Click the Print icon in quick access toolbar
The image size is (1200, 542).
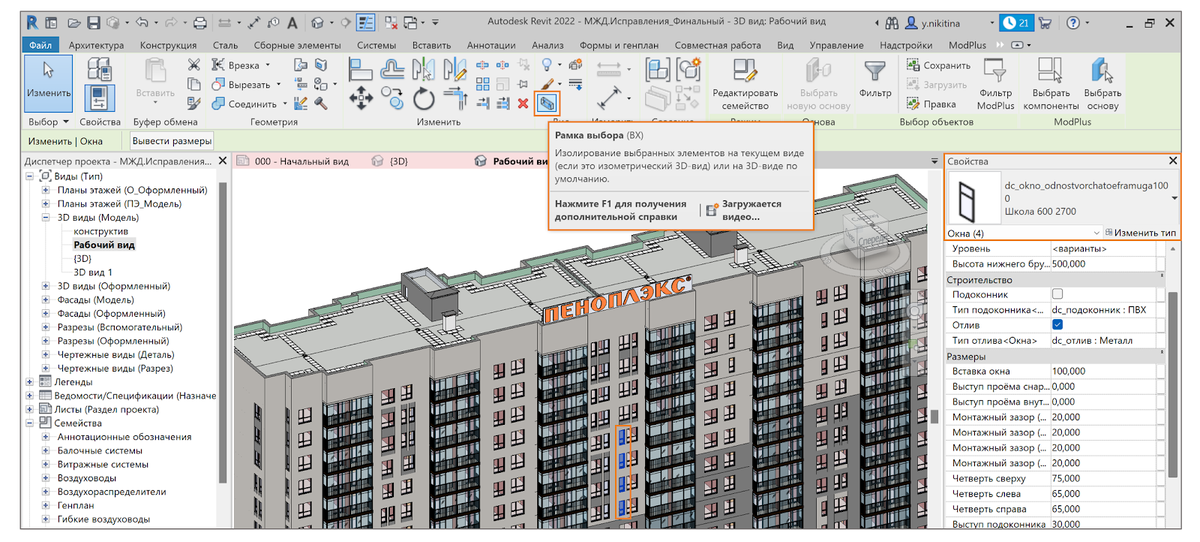tap(199, 22)
